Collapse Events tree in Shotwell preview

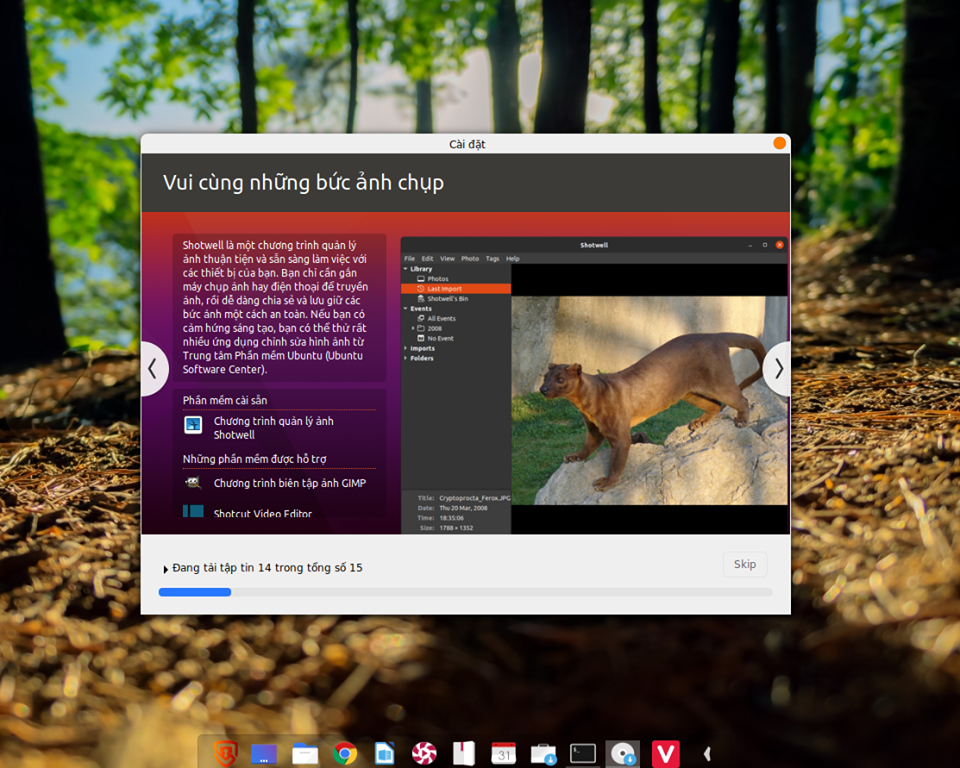click(405, 309)
